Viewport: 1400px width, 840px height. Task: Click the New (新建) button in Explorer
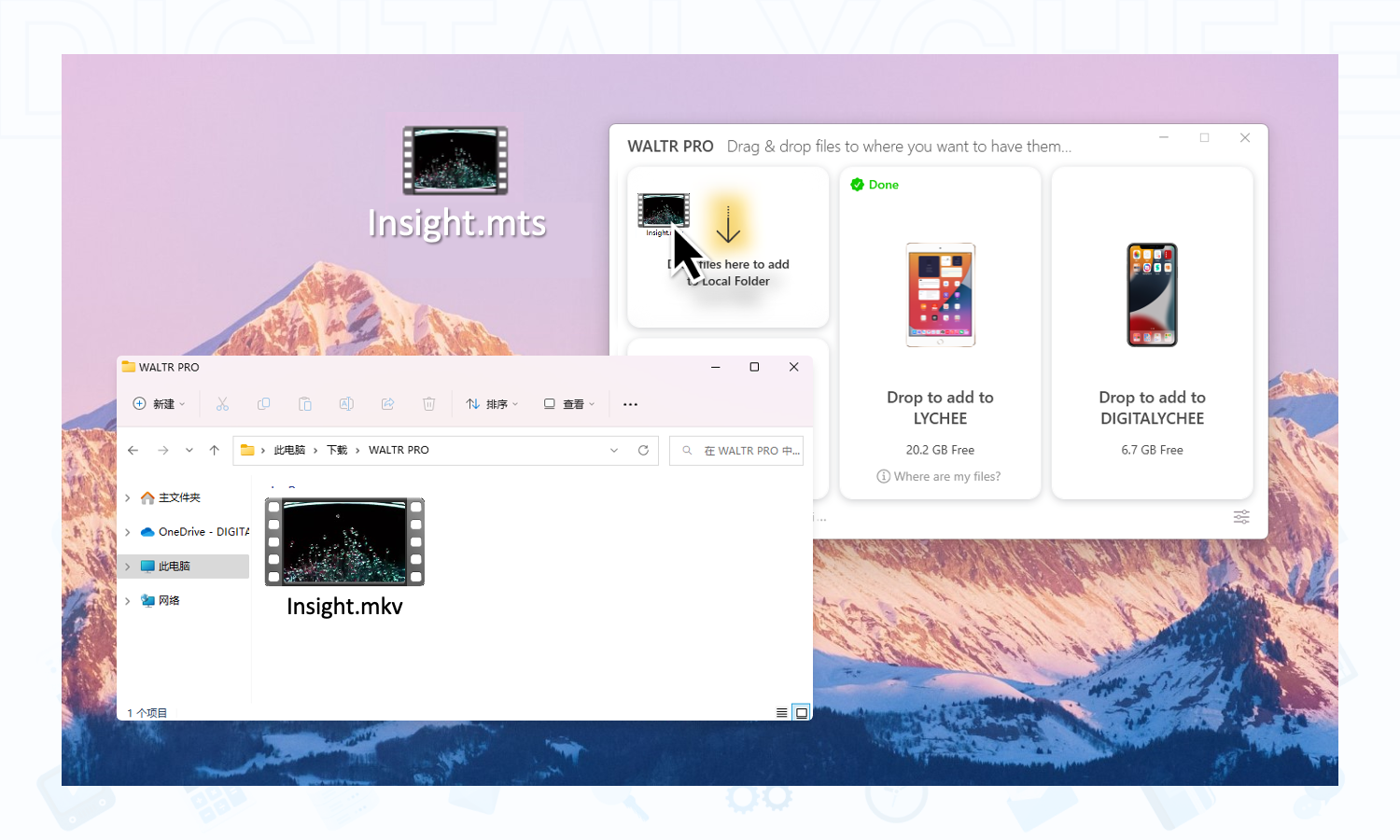[x=159, y=404]
